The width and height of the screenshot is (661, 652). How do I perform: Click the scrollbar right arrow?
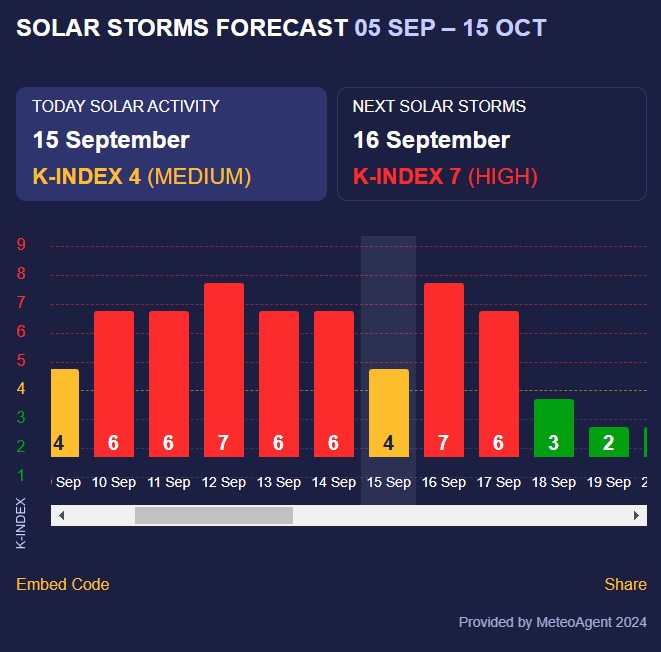pos(637,515)
